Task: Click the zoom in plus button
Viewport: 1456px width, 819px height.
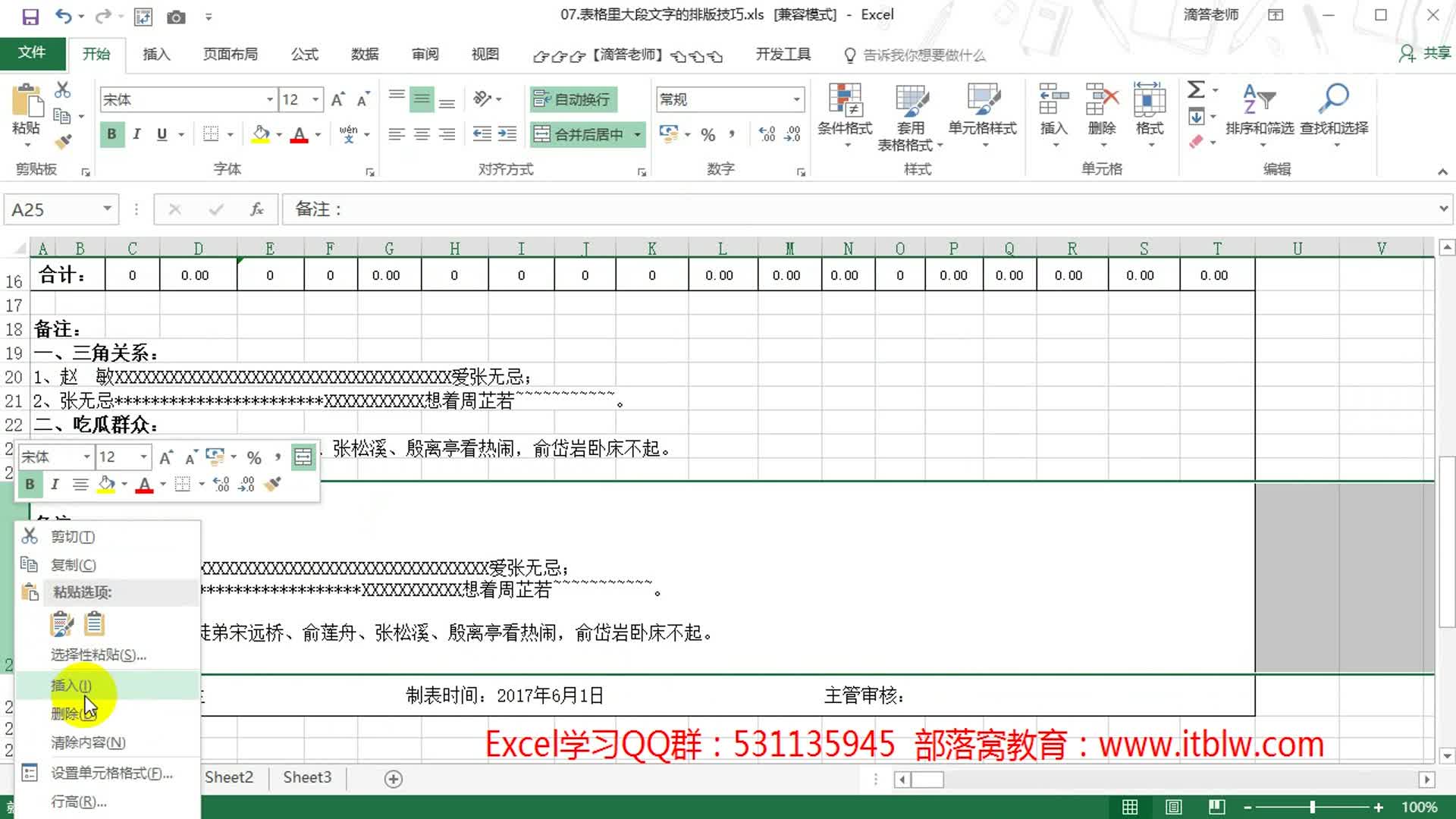Action: 1379,807
